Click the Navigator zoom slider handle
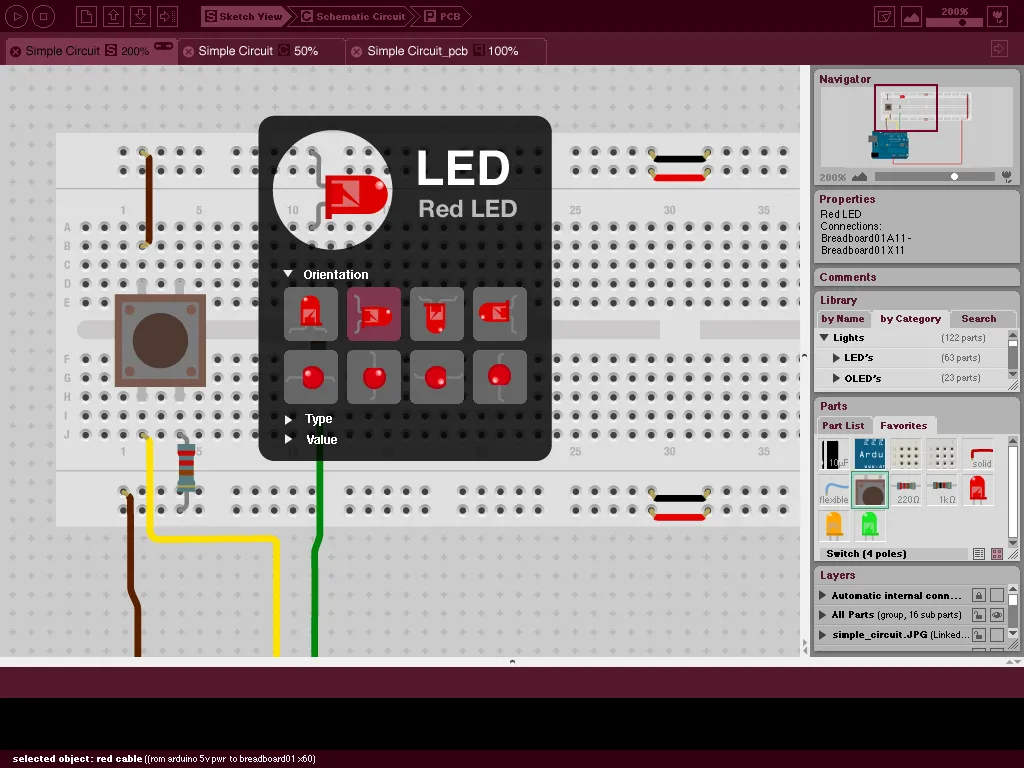 pos(954,176)
